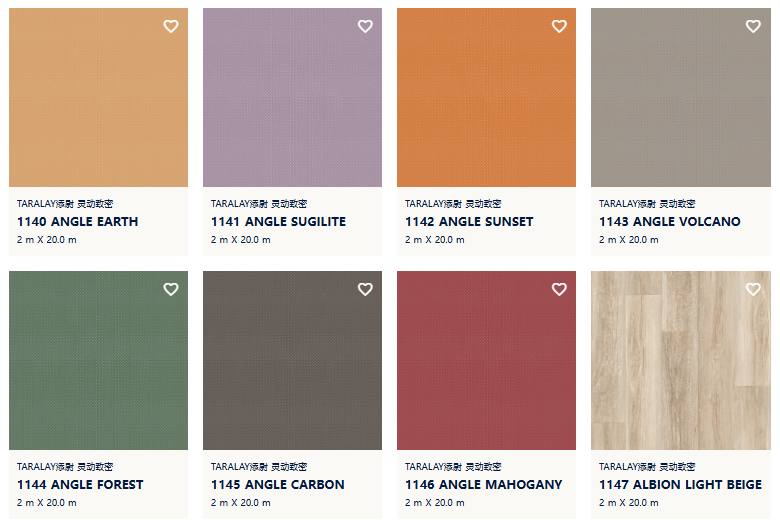This screenshot has width=780, height=528.
Task: Favorite the 1141 Angle Sugilite heart icon
Action: point(365,26)
